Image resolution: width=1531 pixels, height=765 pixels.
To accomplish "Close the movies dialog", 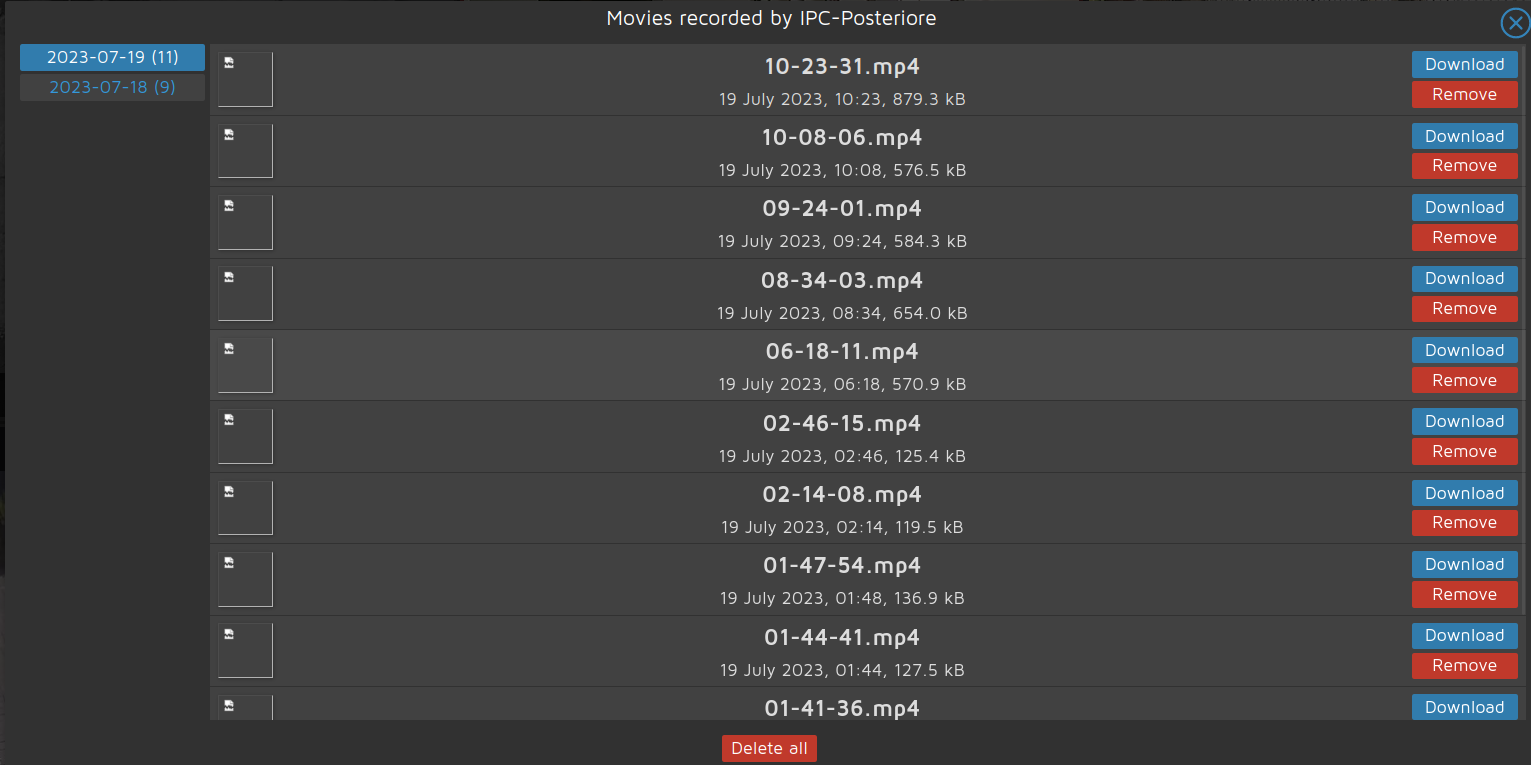I will coord(1514,23).
